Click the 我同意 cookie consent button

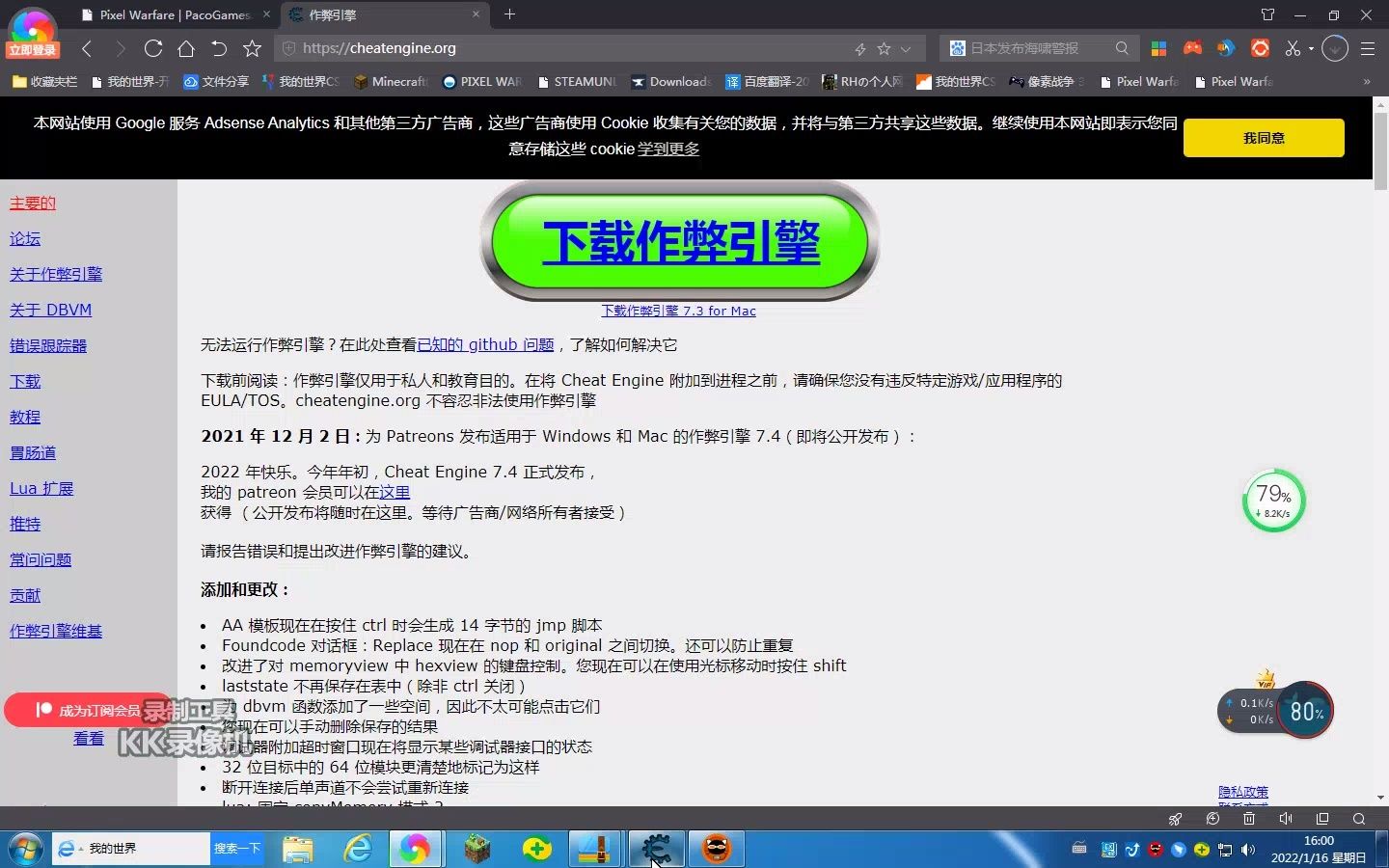pos(1263,138)
